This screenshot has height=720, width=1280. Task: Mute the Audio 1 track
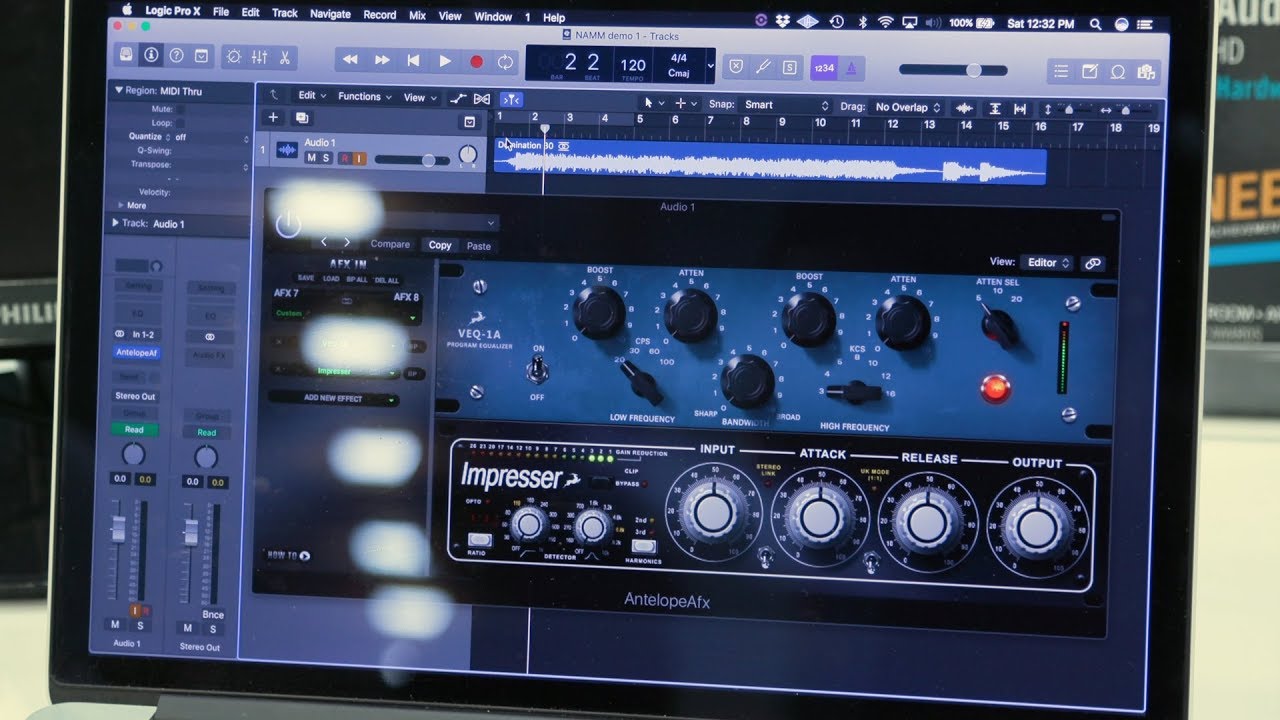tap(311, 158)
